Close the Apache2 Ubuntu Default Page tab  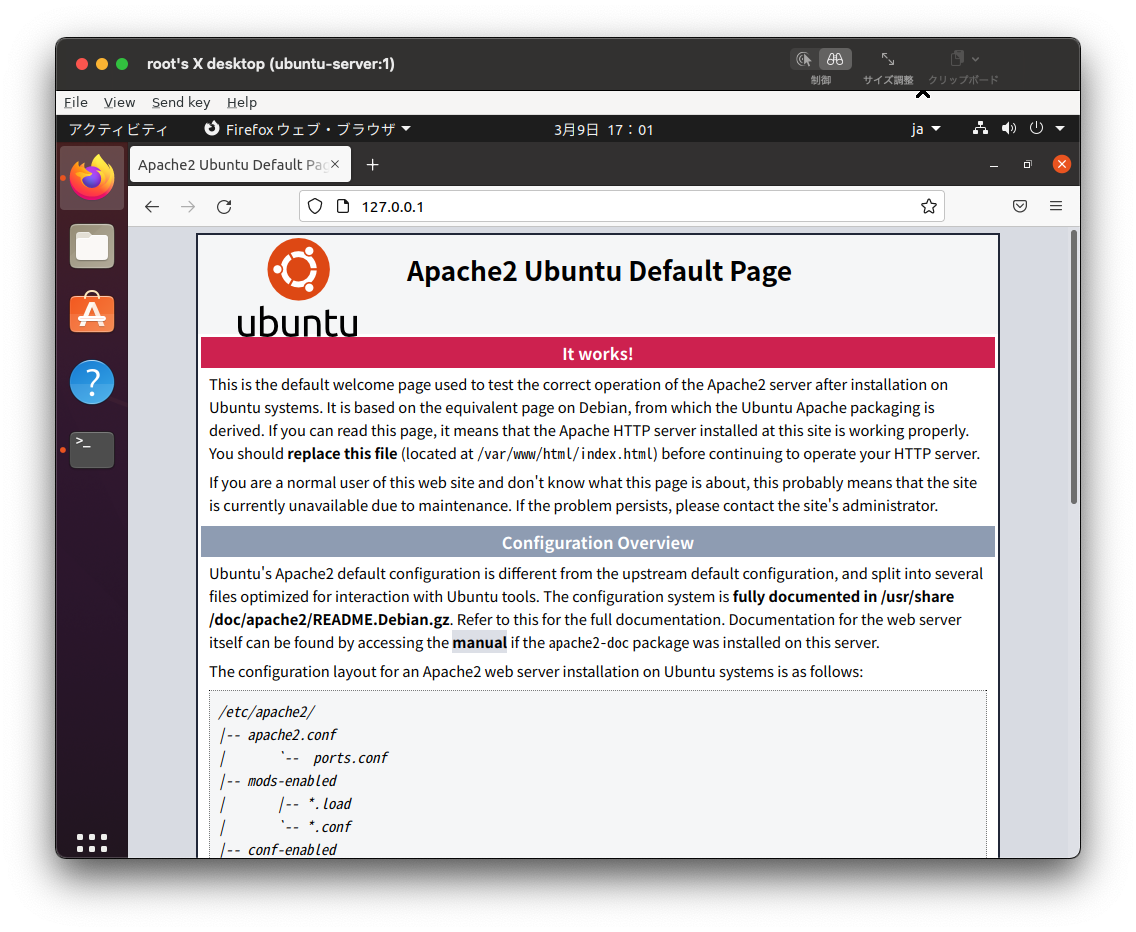coord(335,165)
